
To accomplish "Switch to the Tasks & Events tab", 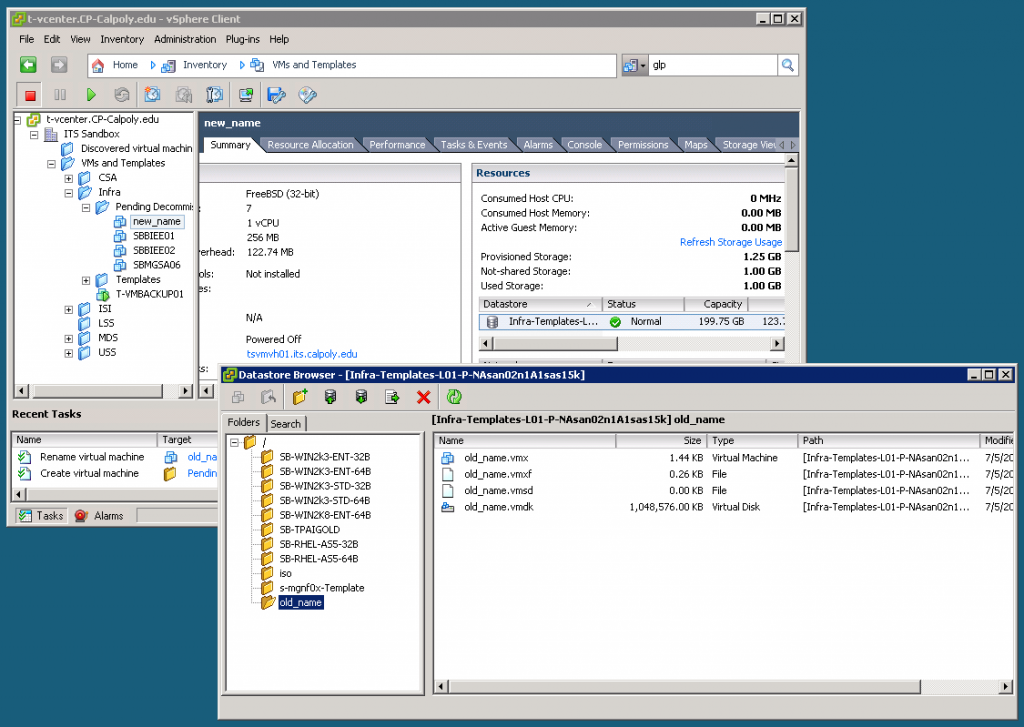I will (473, 145).
